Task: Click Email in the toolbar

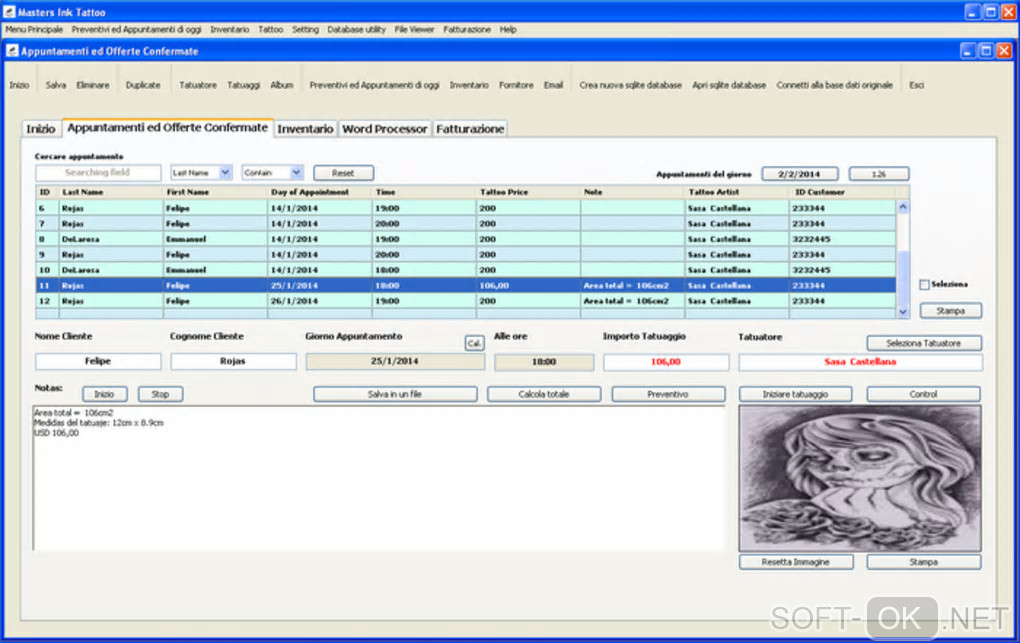Action: point(554,85)
